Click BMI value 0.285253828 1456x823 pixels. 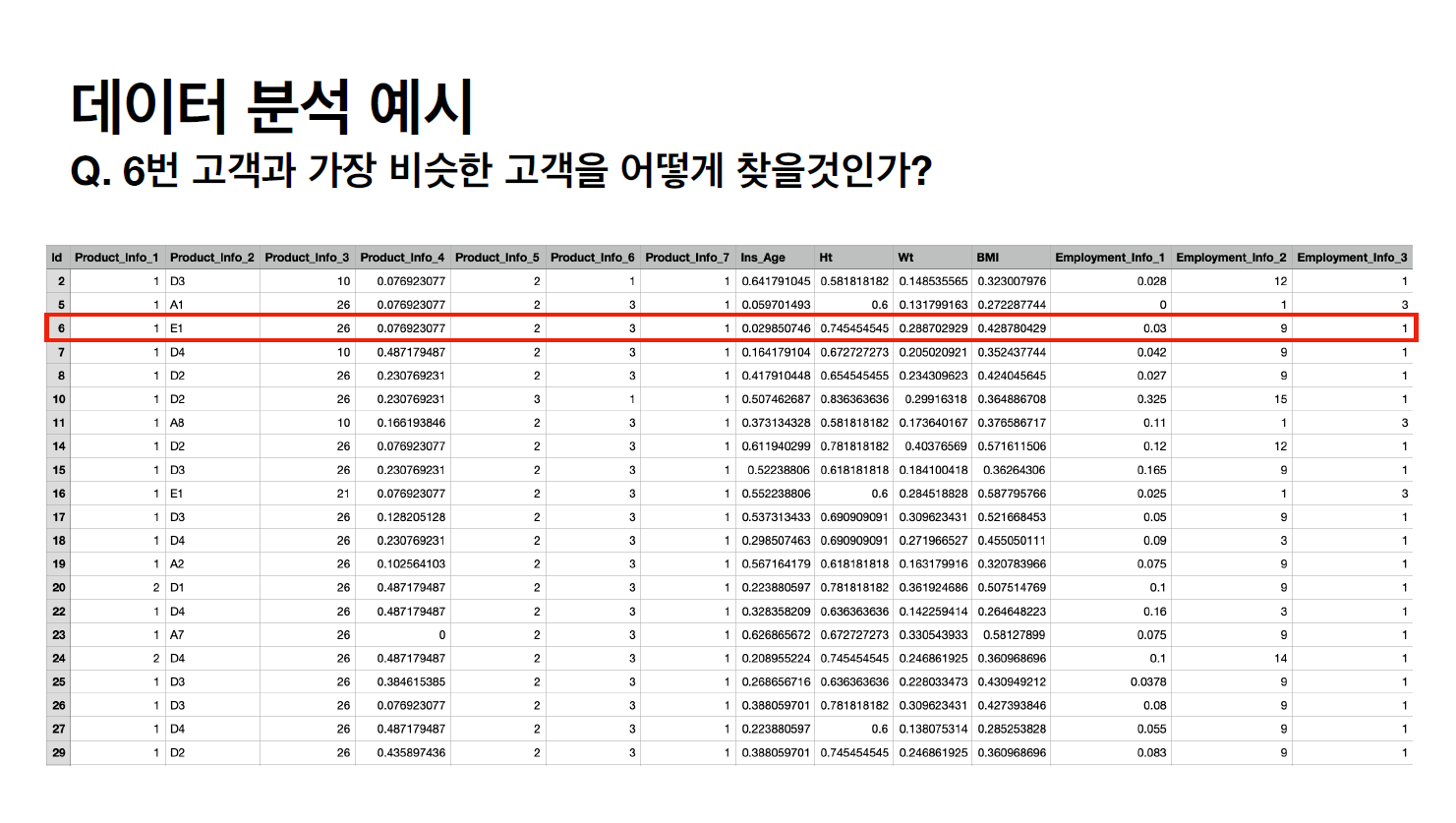point(1012,730)
